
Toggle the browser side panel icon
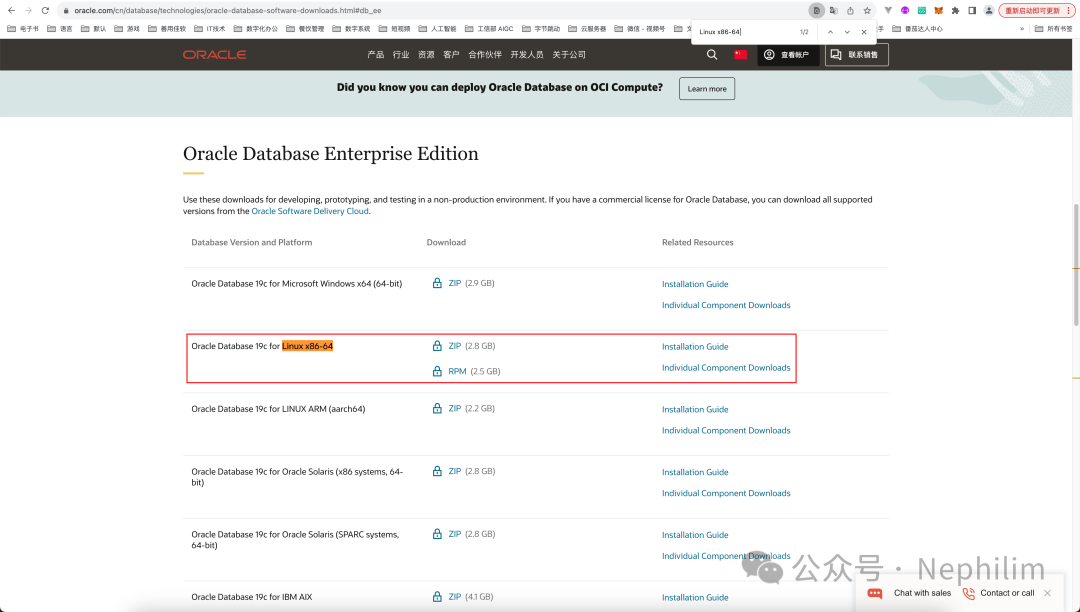click(x=972, y=10)
